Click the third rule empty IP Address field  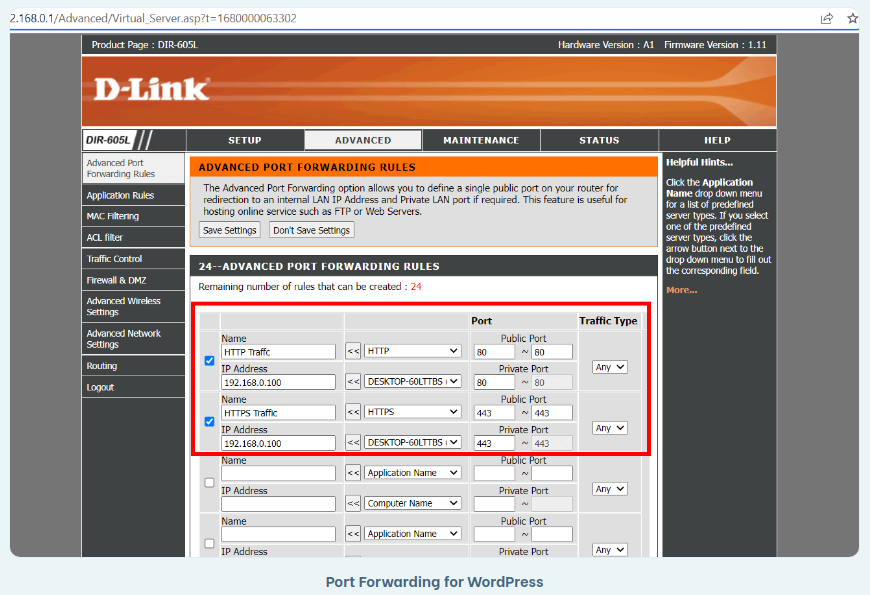pos(279,503)
